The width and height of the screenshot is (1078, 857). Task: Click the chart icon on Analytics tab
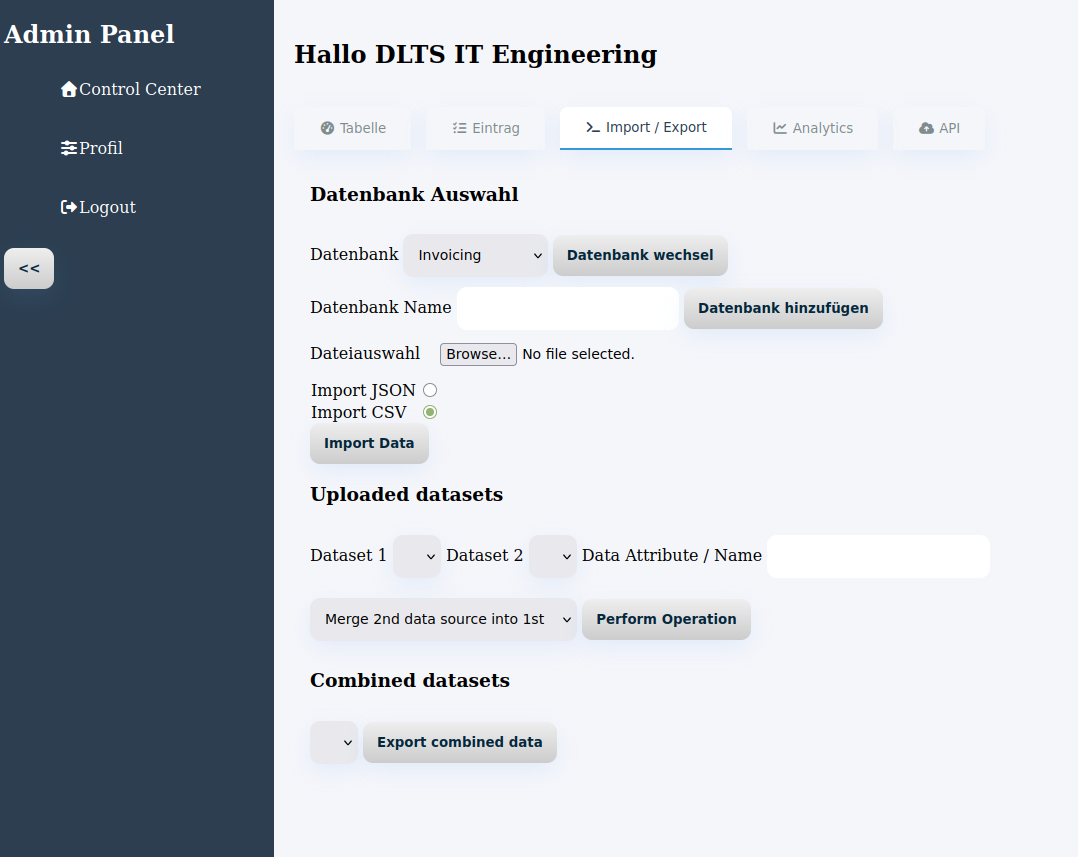[x=780, y=128]
